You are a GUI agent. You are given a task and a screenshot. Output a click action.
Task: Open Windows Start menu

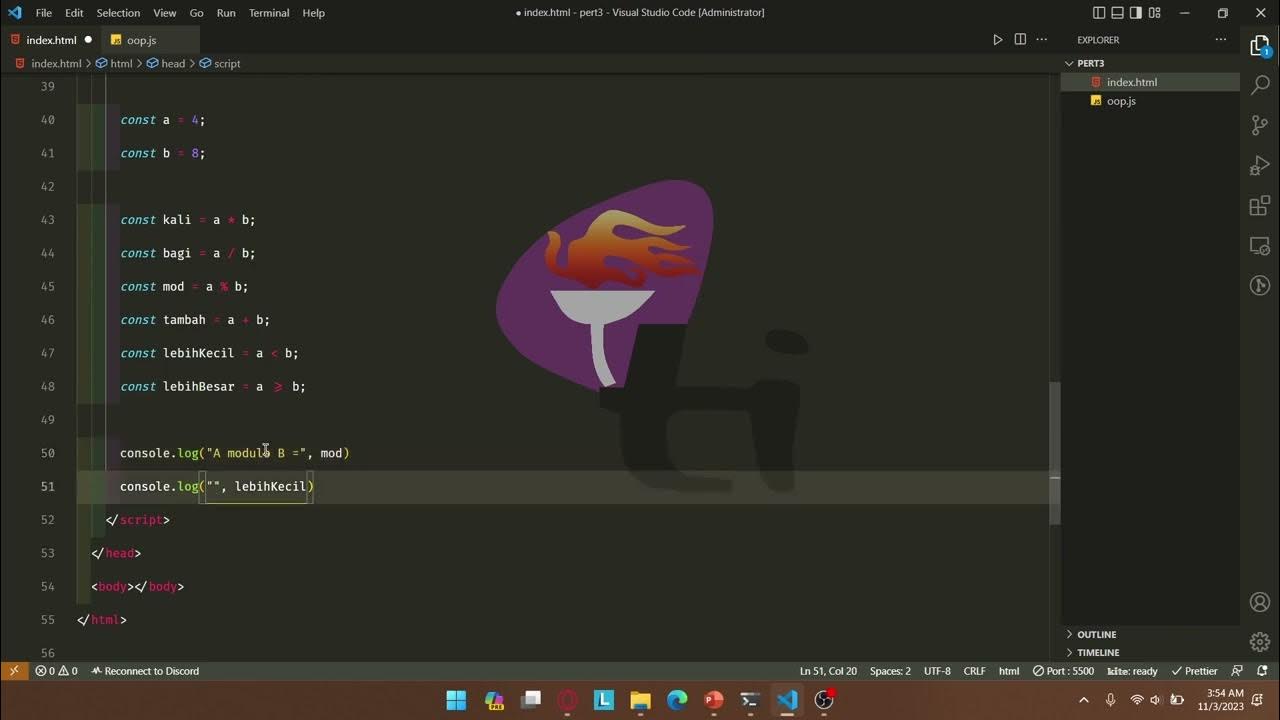coord(456,700)
